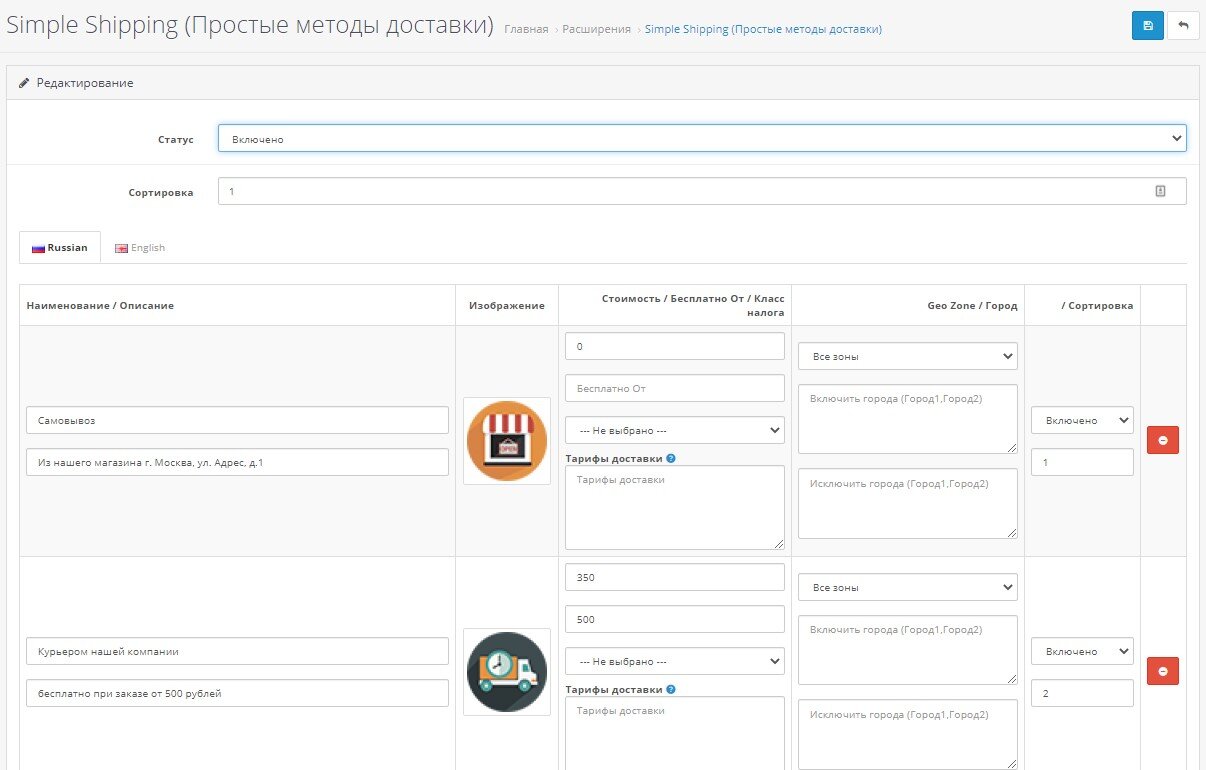Open tooltip for Тарифы доставки in courier row
Screen dimensions: 1206x770
click(671, 689)
